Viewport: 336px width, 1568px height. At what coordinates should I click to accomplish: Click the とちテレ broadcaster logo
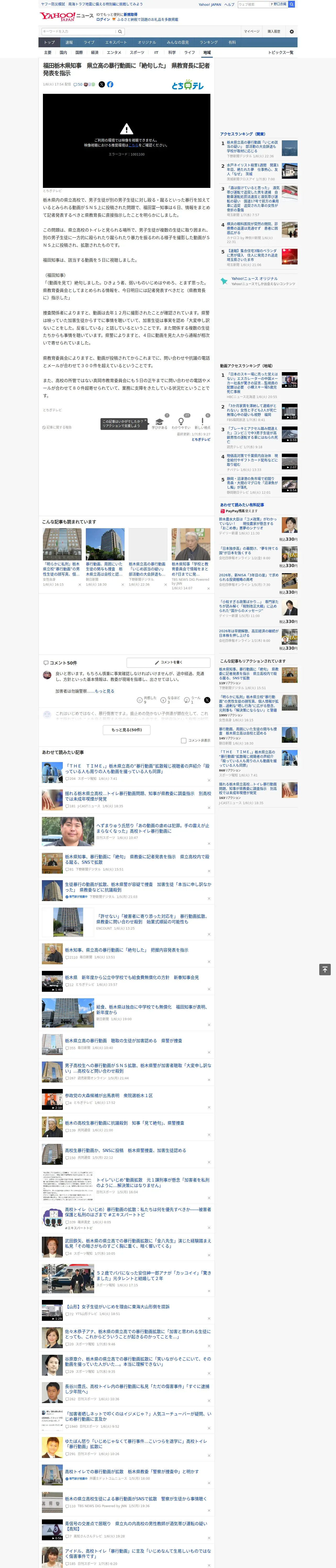click(188, 85)
